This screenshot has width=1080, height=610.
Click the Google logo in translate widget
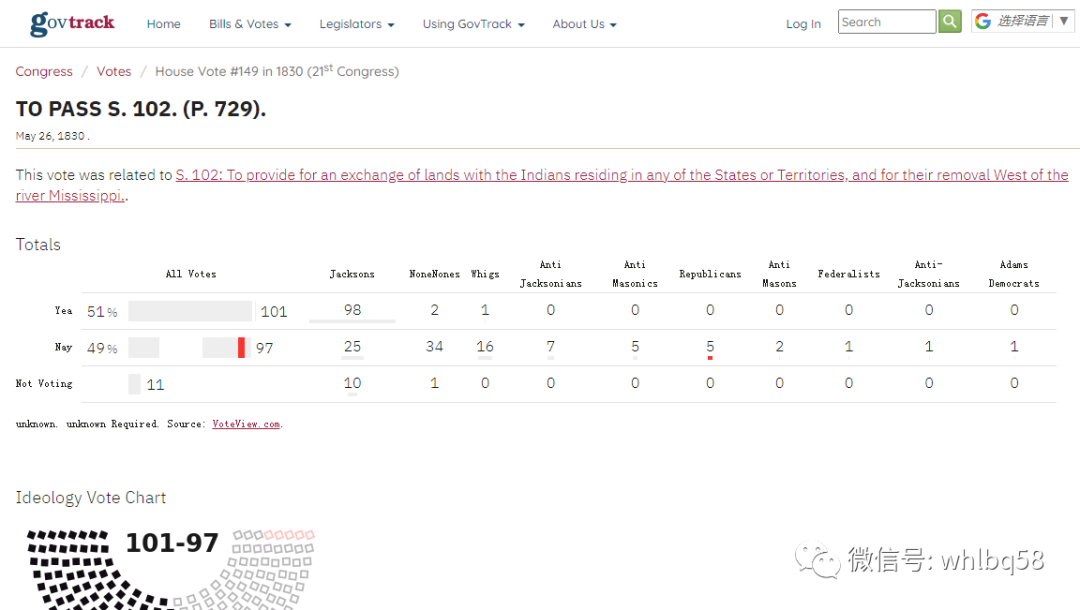[983, 21]
